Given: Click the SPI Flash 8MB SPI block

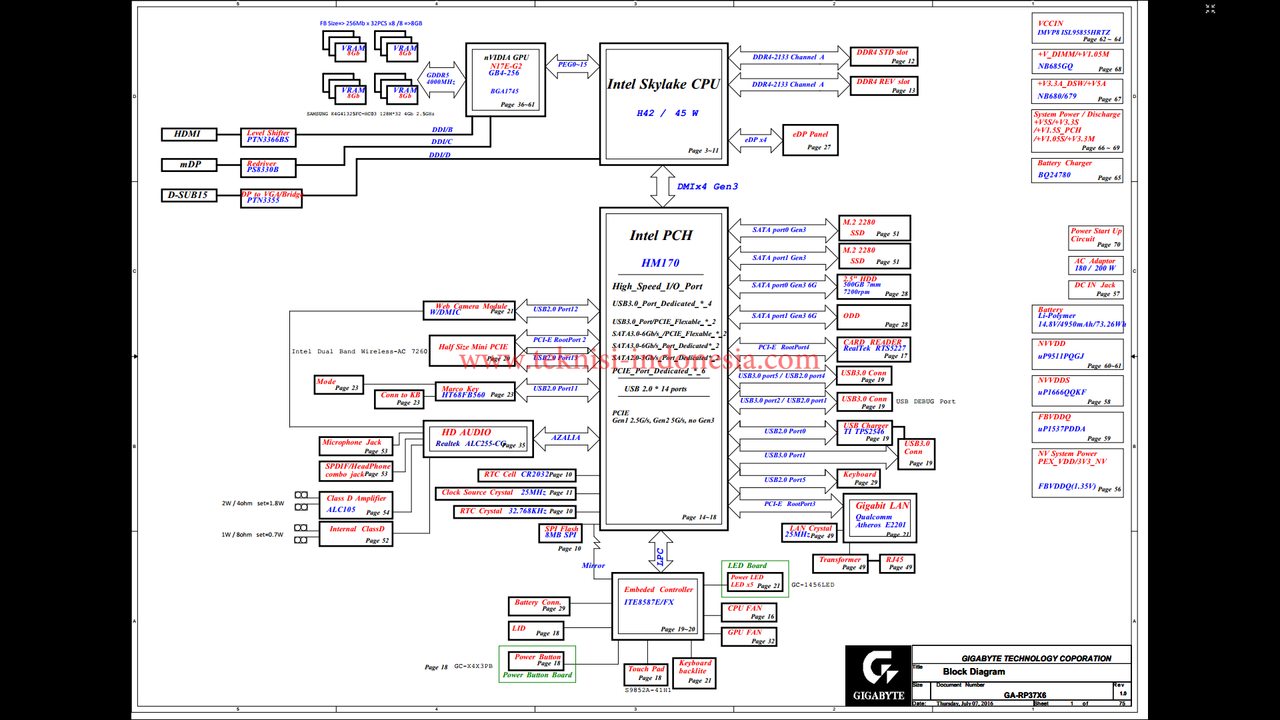Looking at the screenshot, I should point(560,533).
